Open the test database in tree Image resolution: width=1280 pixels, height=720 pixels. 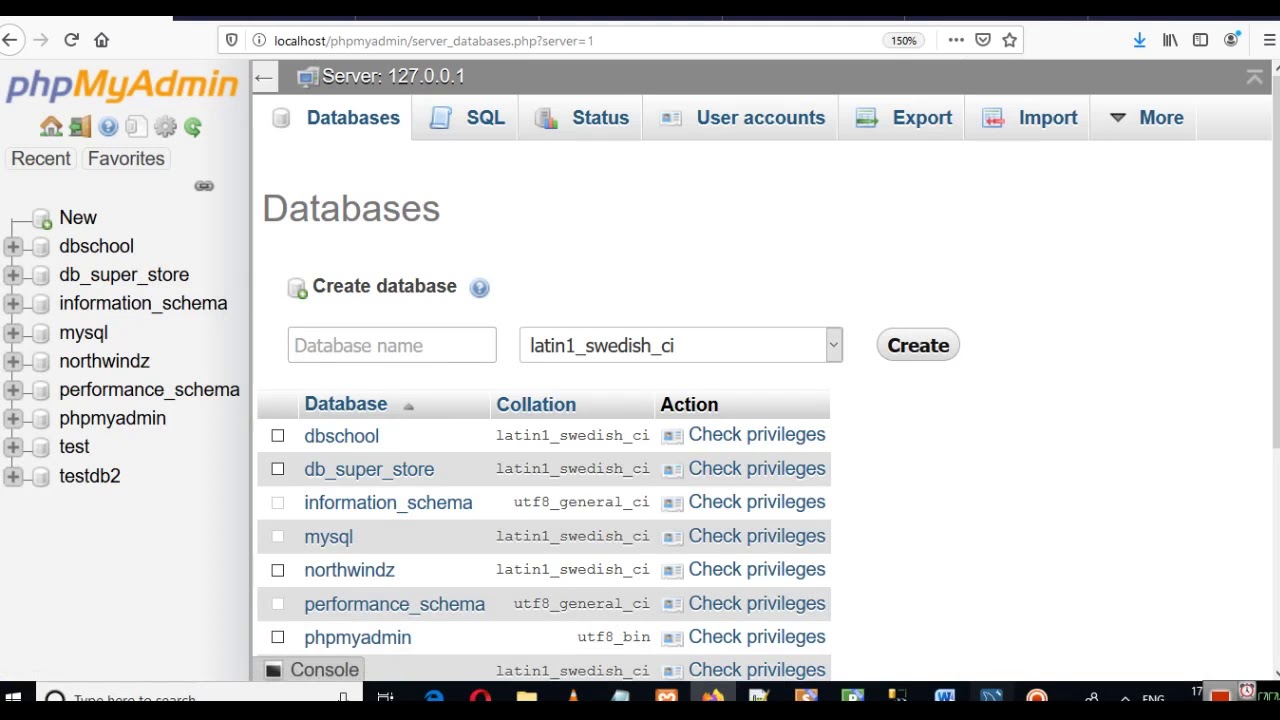tap(74, 447)
